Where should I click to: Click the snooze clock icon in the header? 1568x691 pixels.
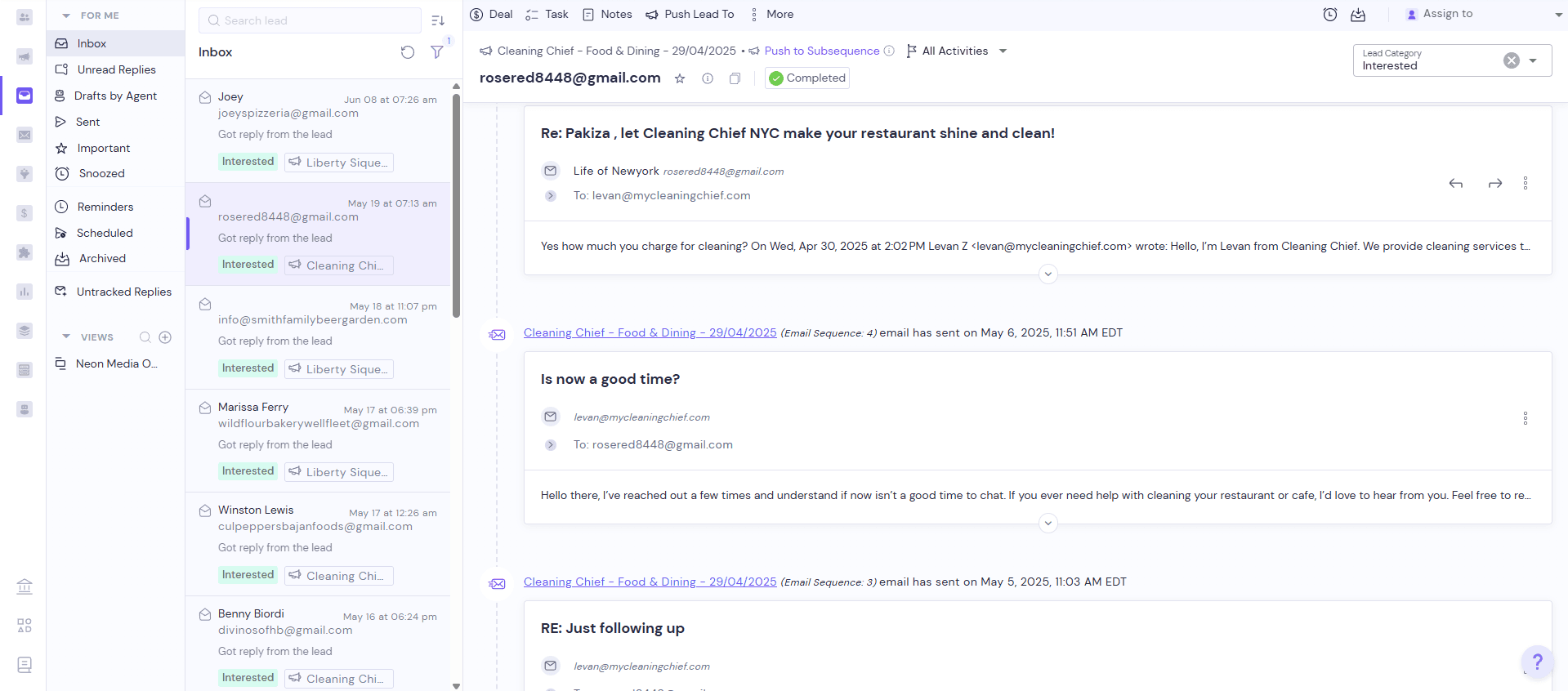pos(1330,15)
